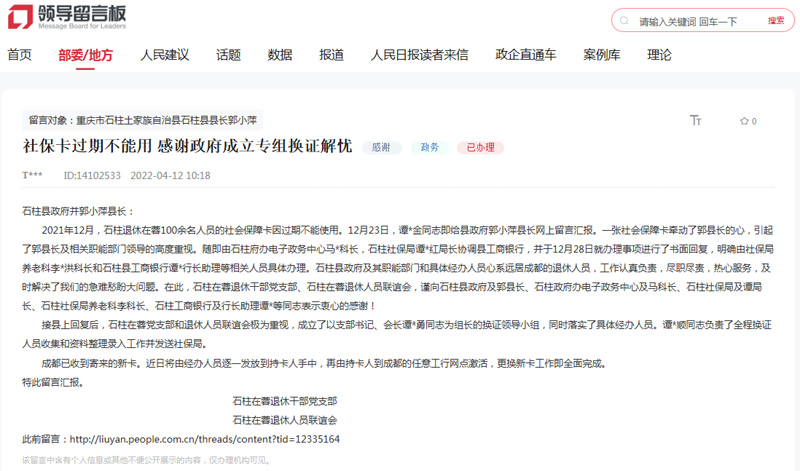Open the 政企直通车 section
The image size is (800, 471).
(x=526, y=55)
